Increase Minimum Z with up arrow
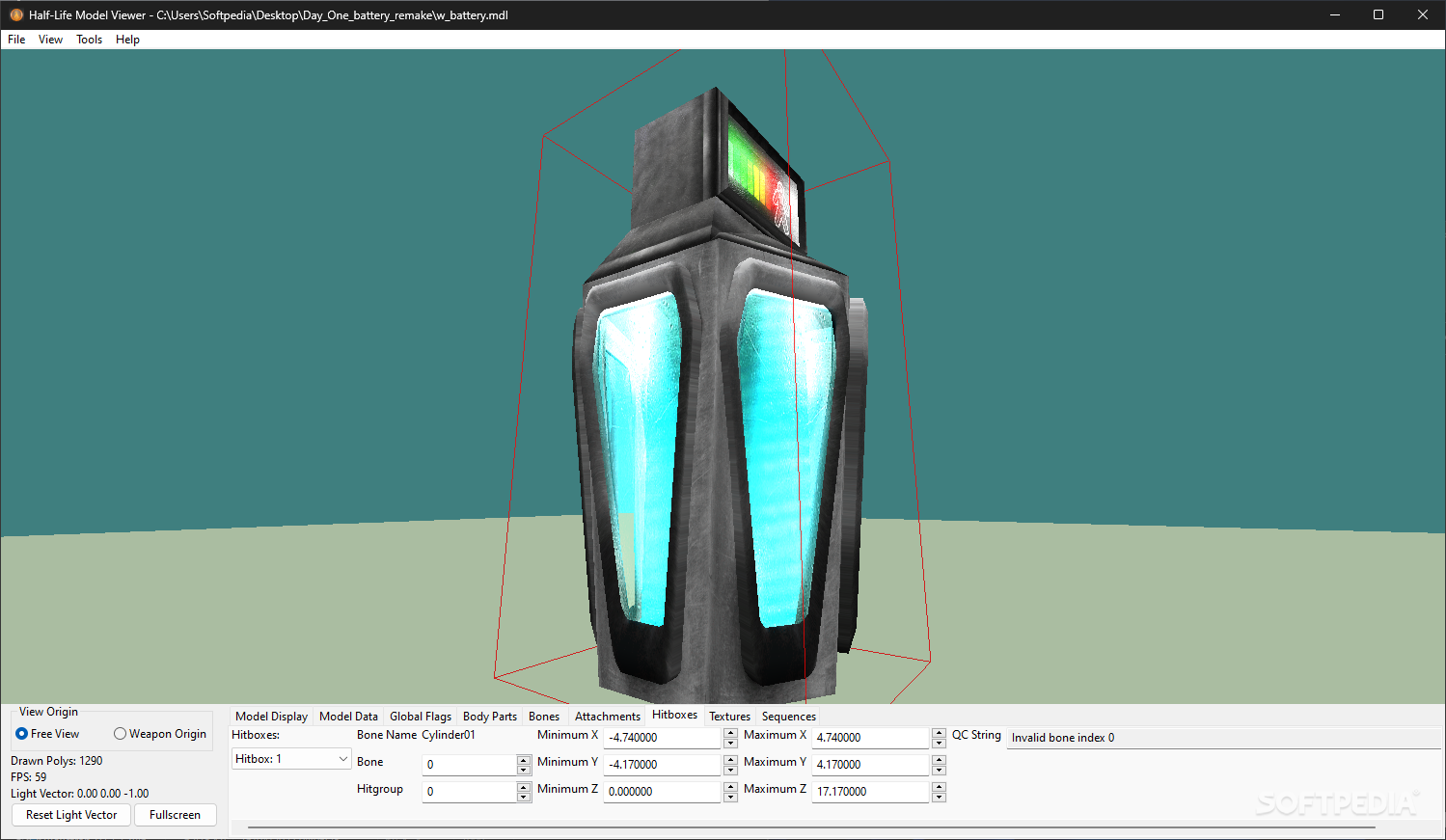 point(730,786)
